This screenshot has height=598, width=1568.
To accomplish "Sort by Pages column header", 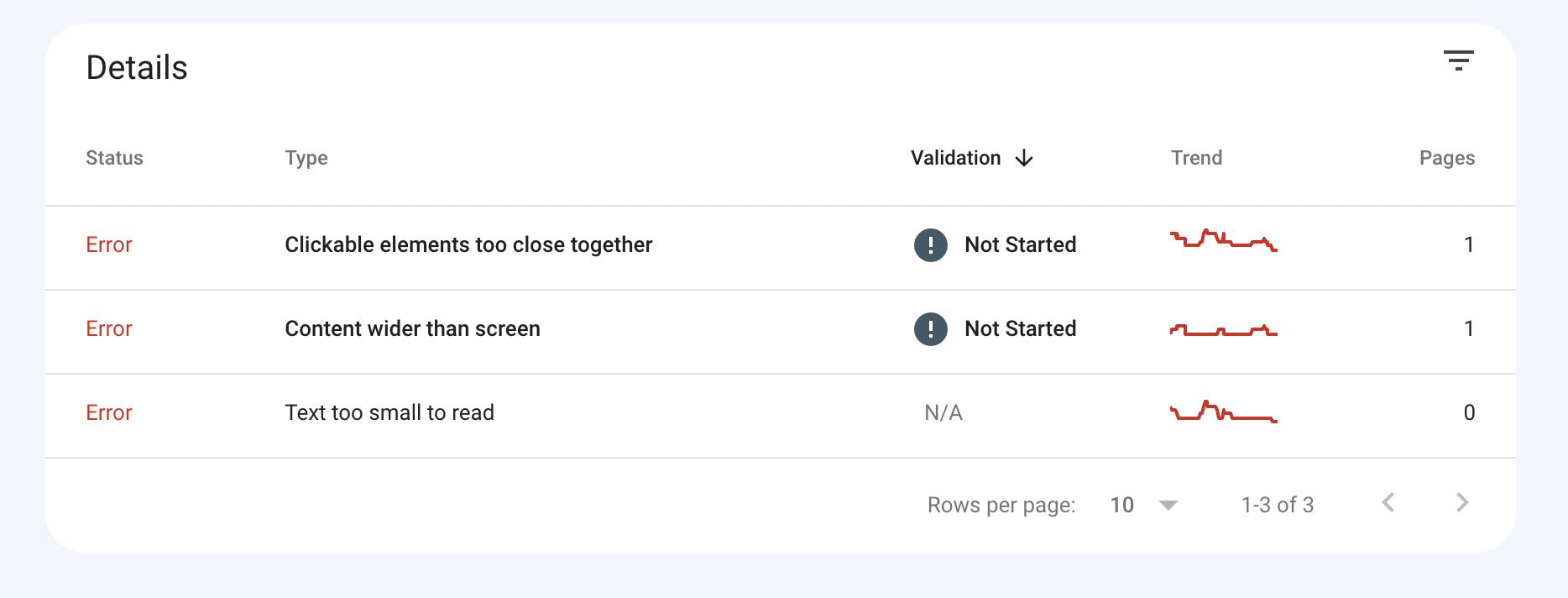I will 1446,158.
